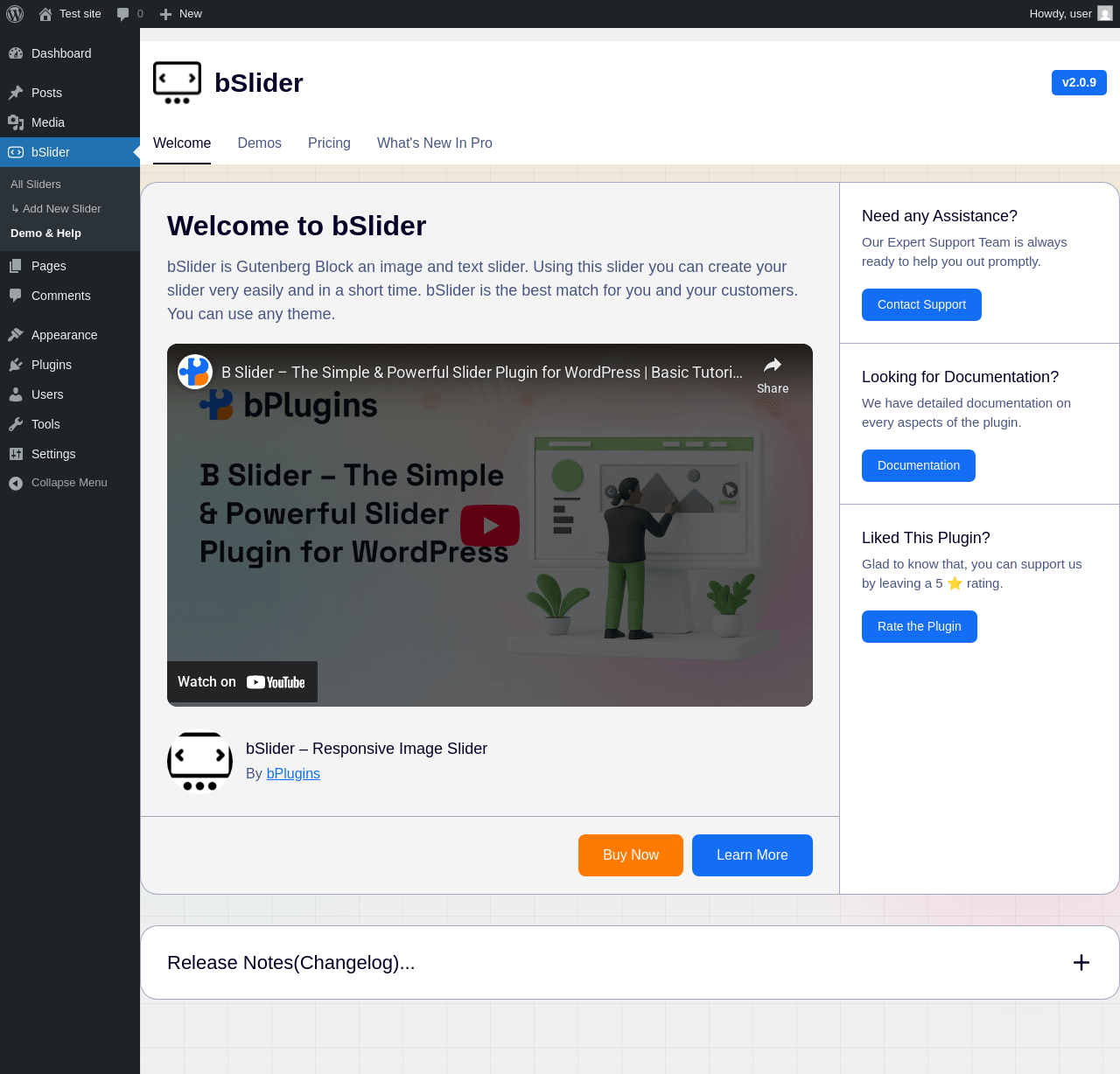The image size is (1120, 1074).
Task: Click the Comments icon in sidebar
Action: (16, 296)
